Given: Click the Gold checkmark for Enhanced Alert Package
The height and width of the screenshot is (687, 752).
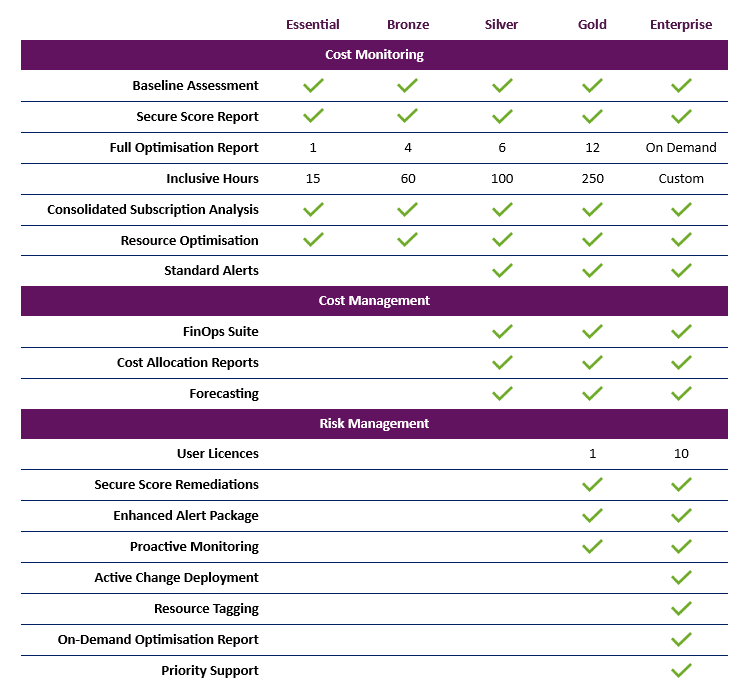Looking at the screenshot, I should tap(592, 516).
